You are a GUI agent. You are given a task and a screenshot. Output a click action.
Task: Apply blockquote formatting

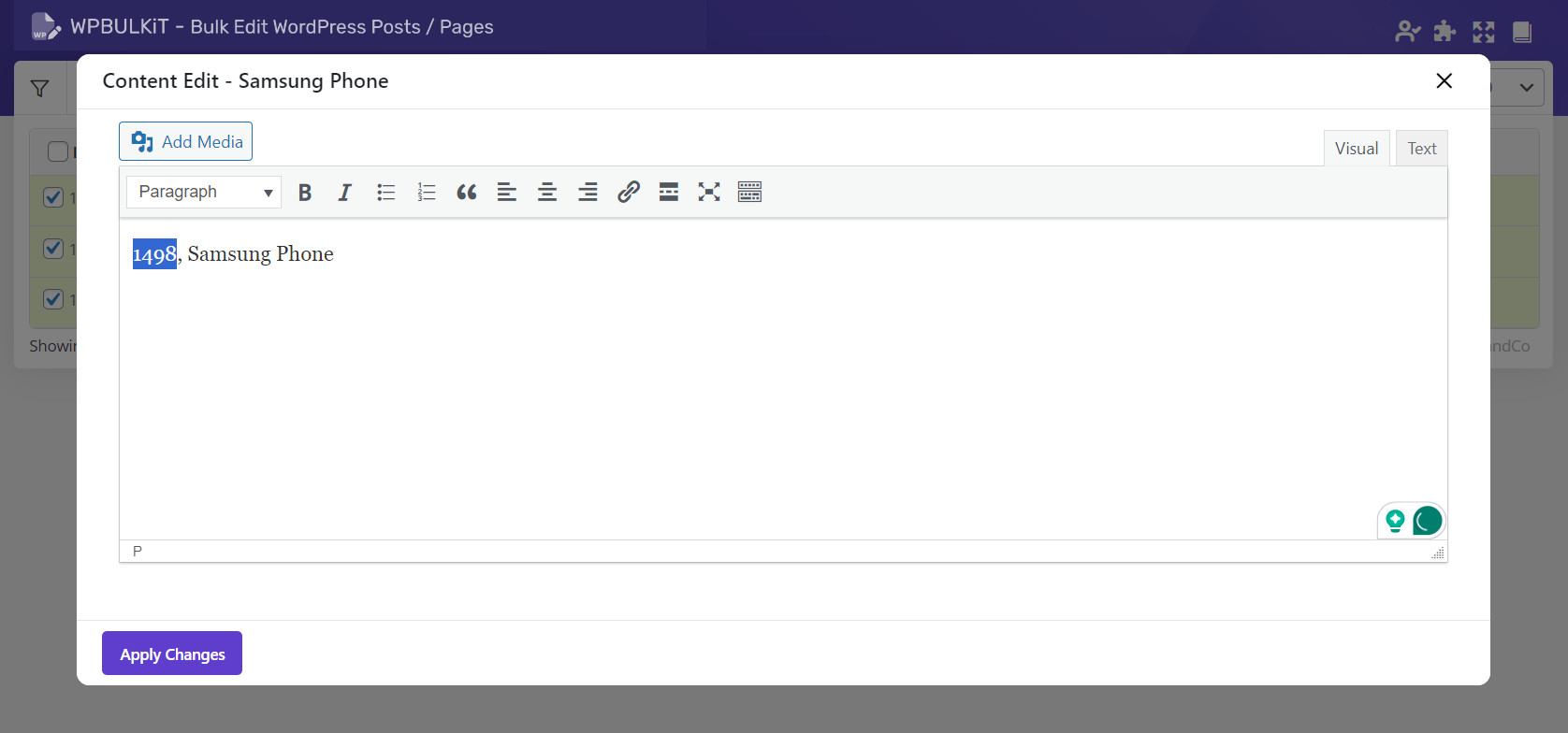(x=467, y=193)
